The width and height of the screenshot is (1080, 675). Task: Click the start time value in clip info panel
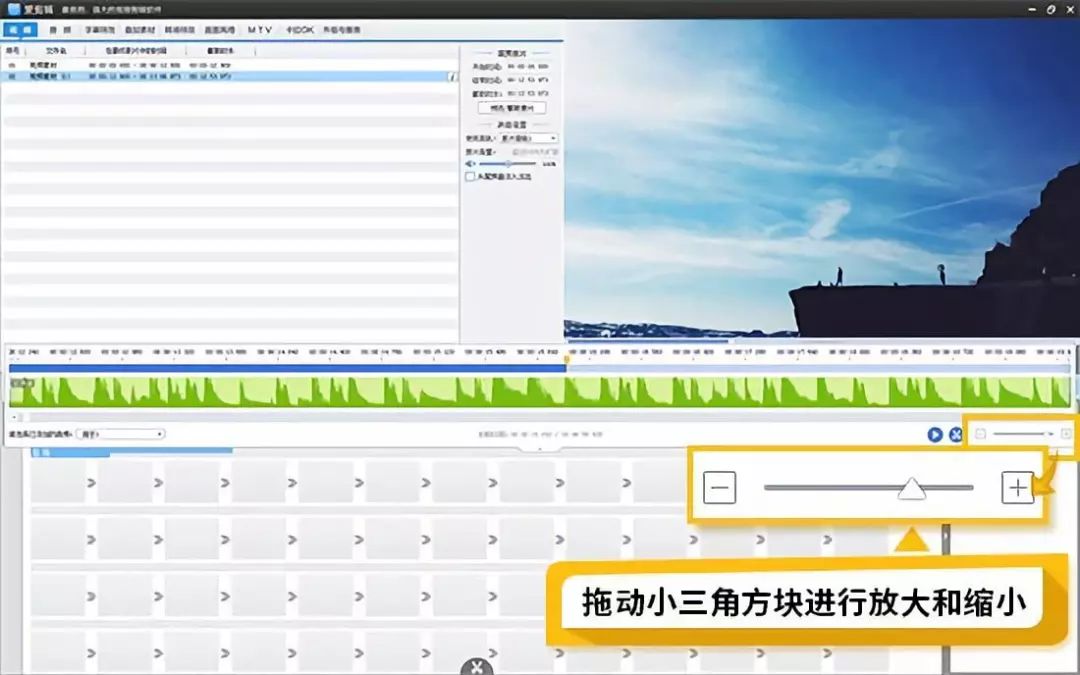(x=528, y=67)
